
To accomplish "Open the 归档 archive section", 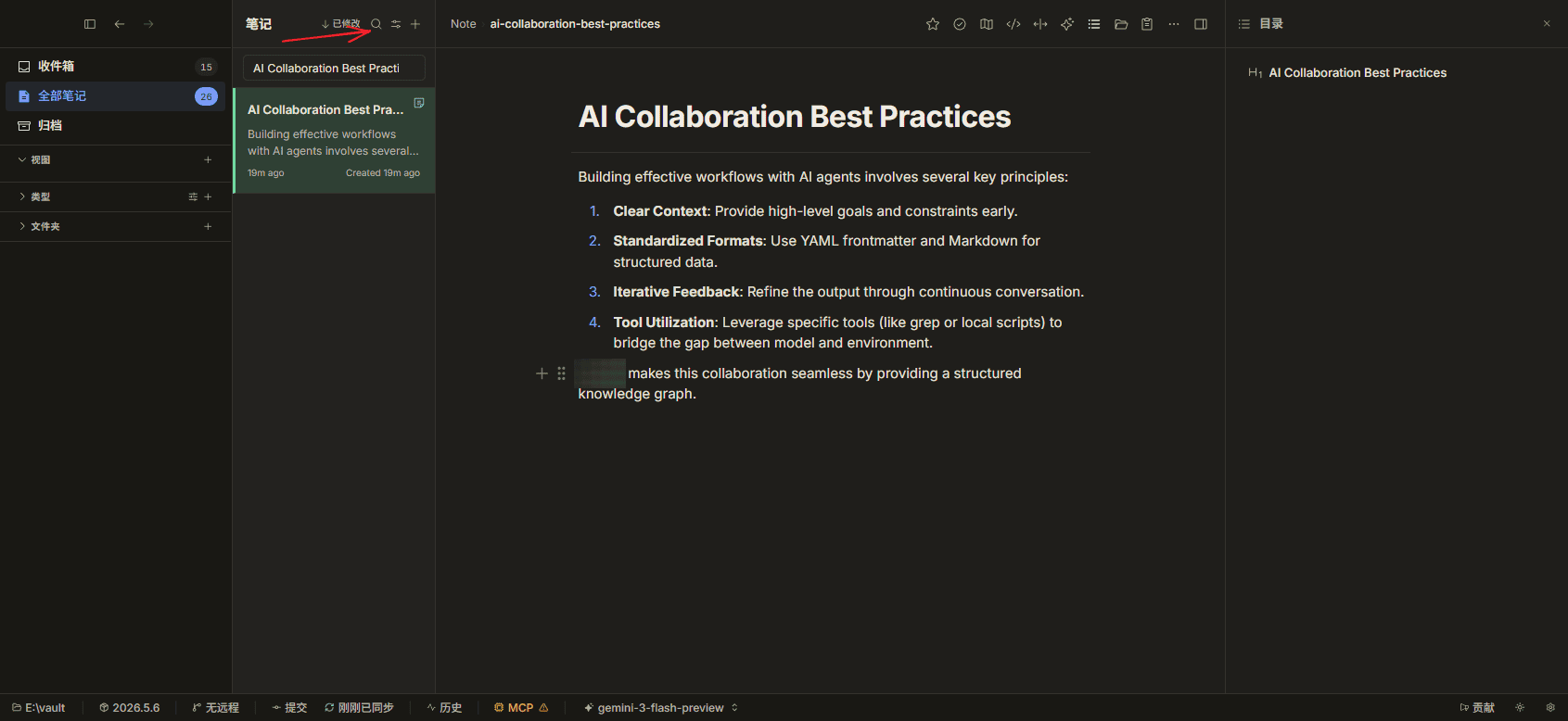I will click(x=115, y=125).
